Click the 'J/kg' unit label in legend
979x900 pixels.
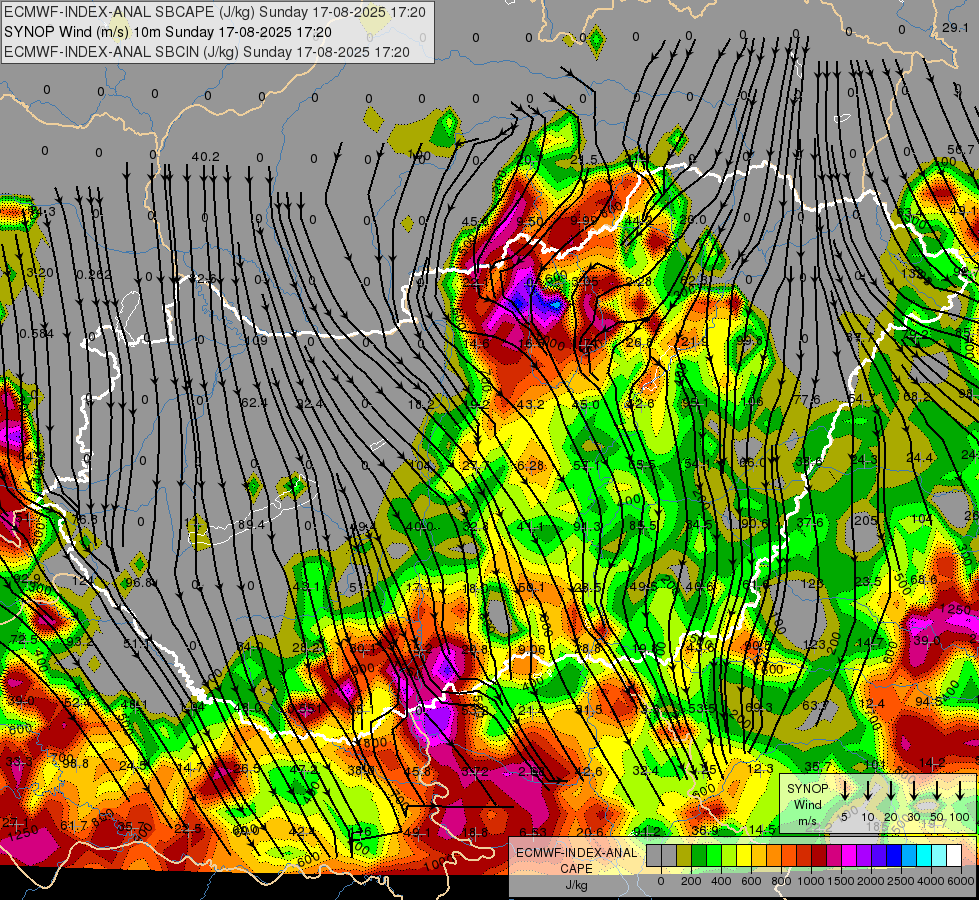(x=577, y=885)
